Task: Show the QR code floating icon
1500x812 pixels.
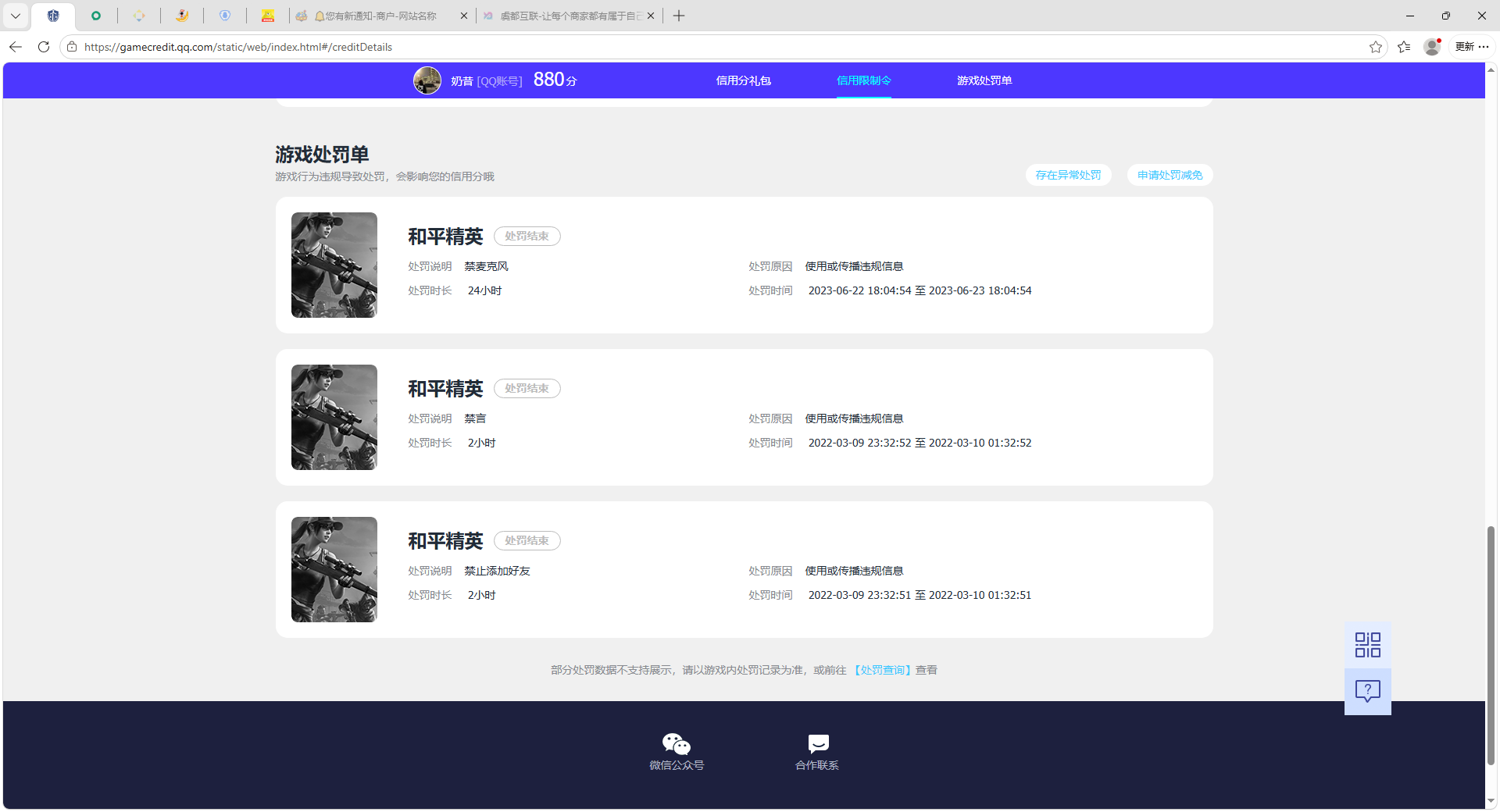Action: pos(1368,645)
